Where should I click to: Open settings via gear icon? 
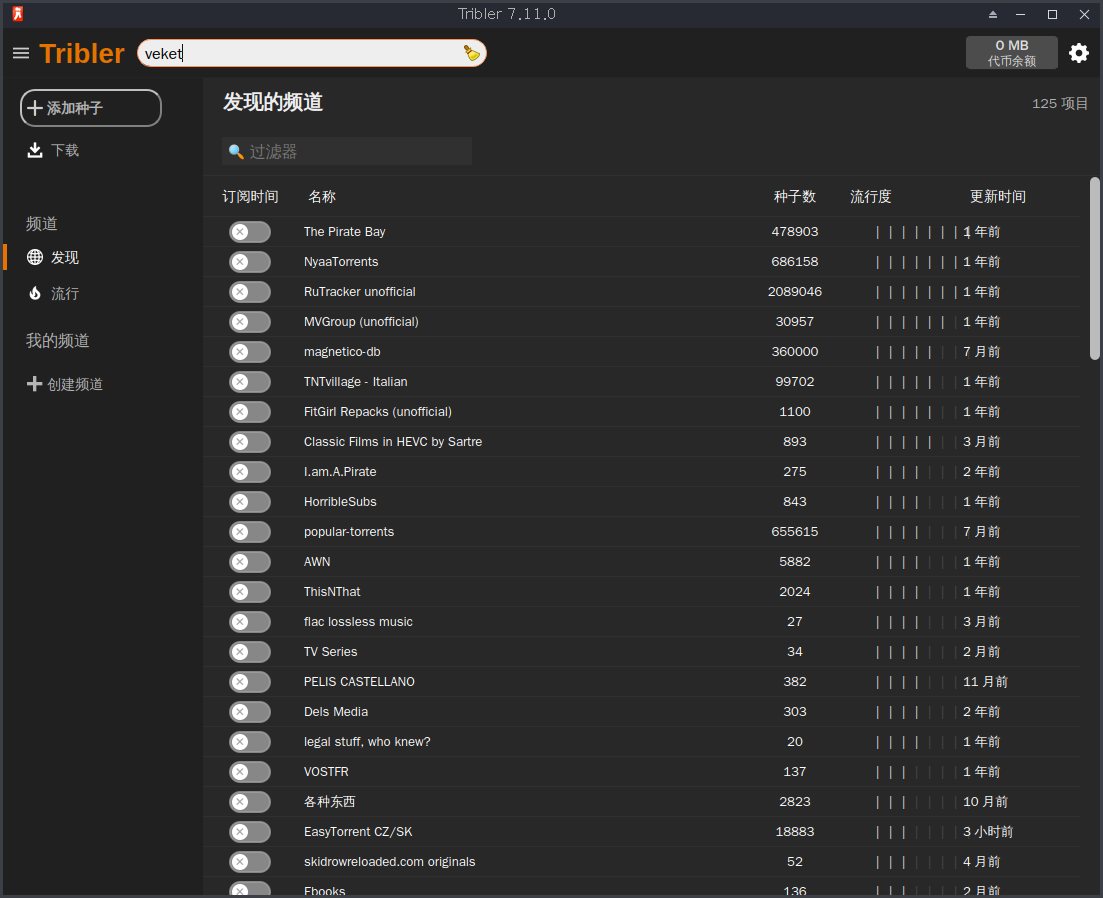point(1079,53)
